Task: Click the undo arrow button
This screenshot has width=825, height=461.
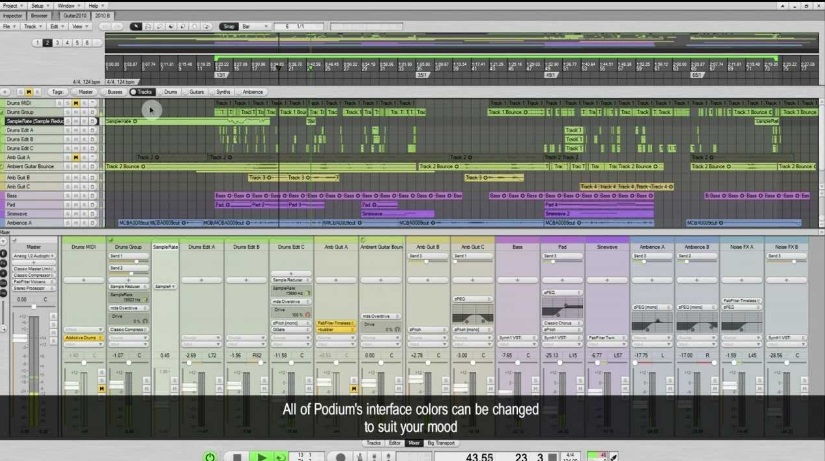Action: [105, 26]
